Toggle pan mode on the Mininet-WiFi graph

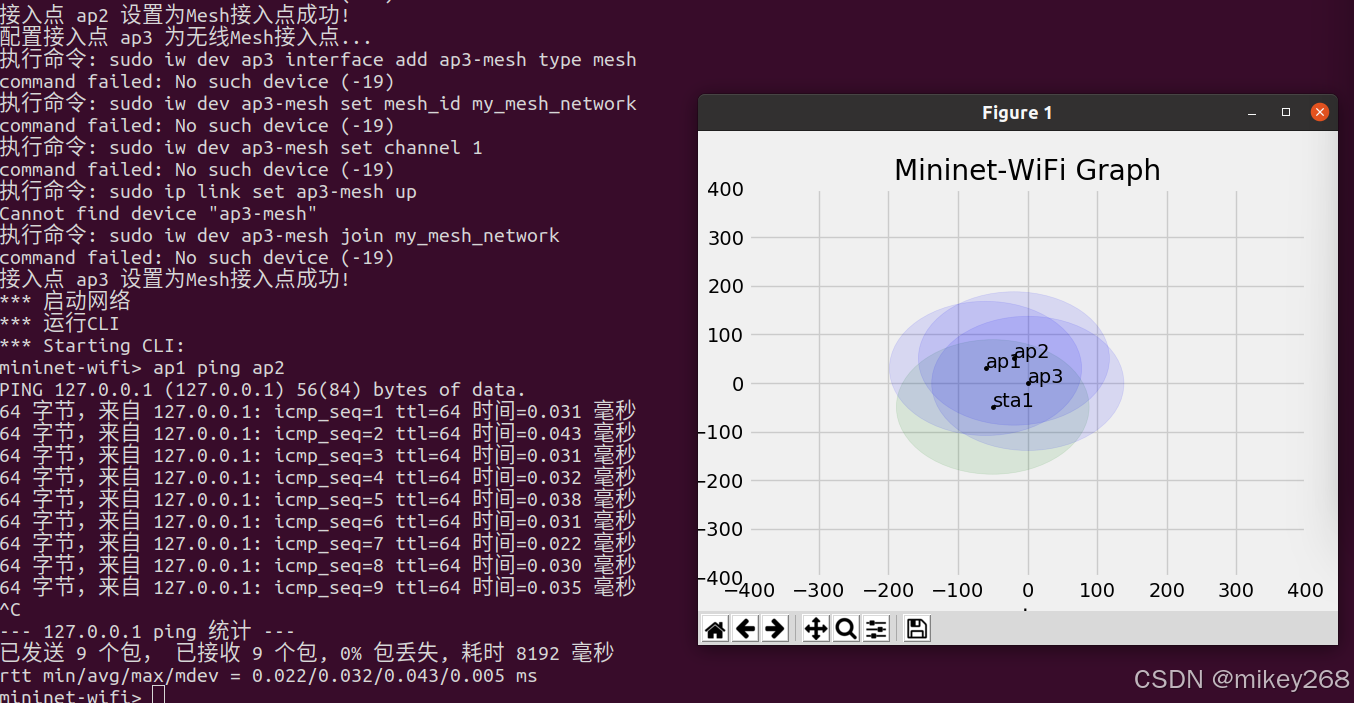pos(815,628)
